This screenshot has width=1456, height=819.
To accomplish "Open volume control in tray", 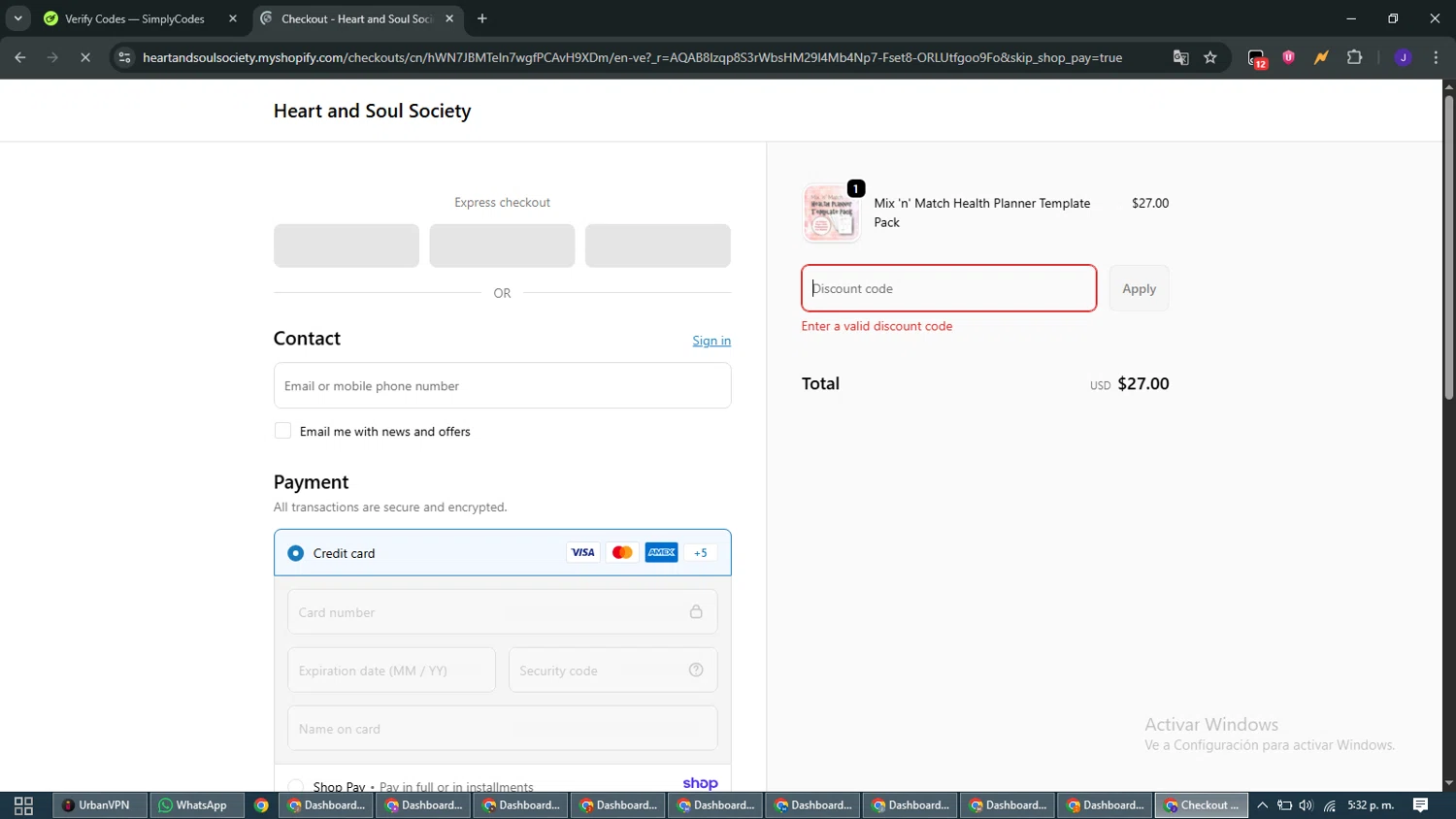I will (1307, 805).
